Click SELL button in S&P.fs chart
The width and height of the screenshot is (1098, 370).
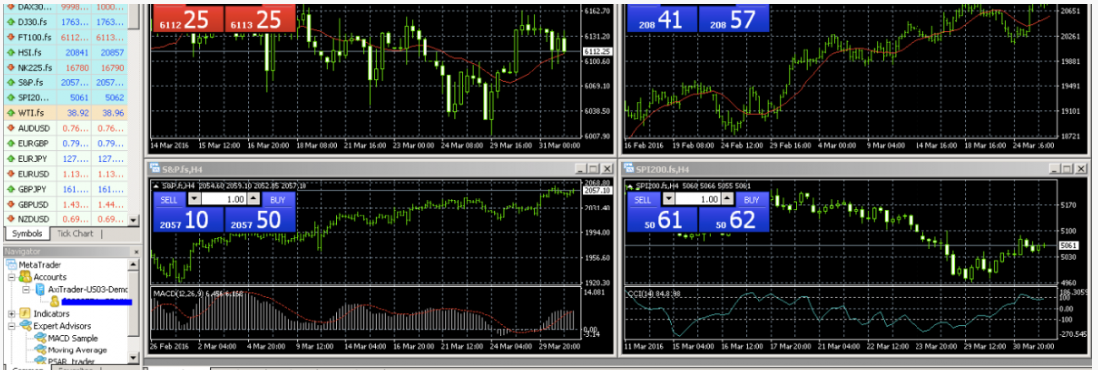pyautogui.click(x=169, y=200)
